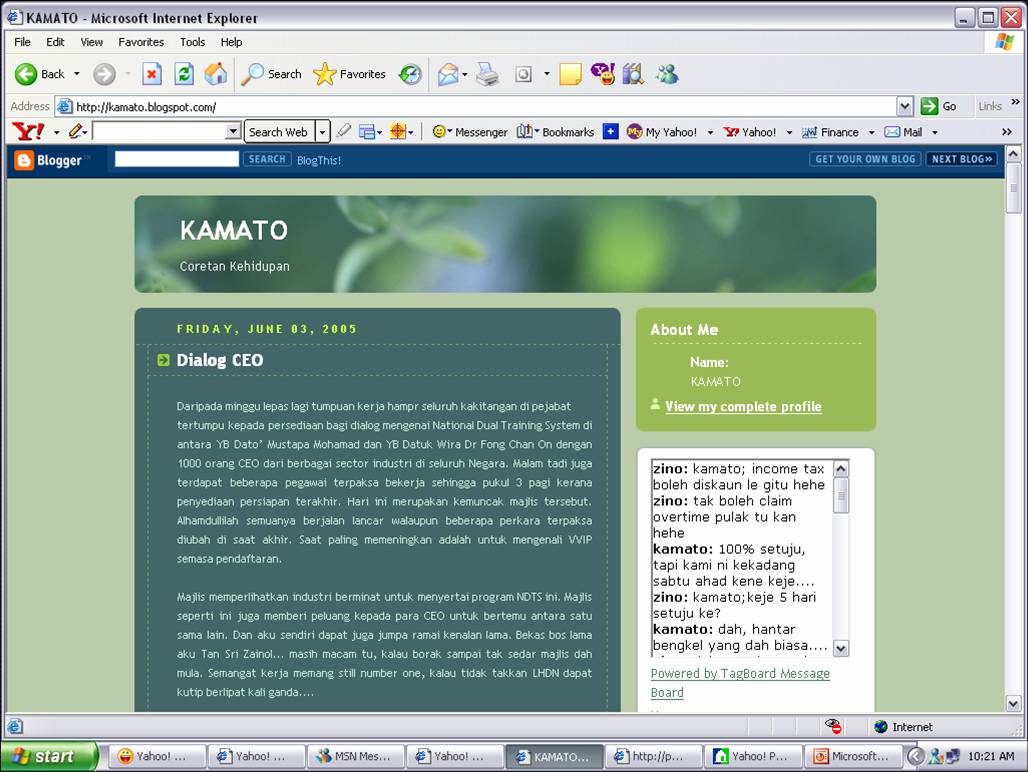Open the Yahoo search box dropdown arrow
The image size is (1028, 772).
[x=233, y=132]
